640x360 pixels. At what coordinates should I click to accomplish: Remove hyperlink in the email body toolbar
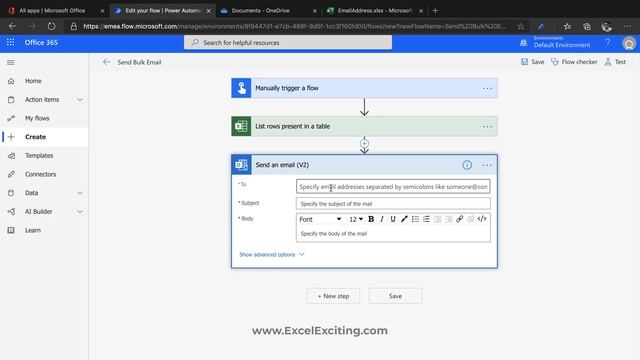pyautogui.click(x=471, y=219)
